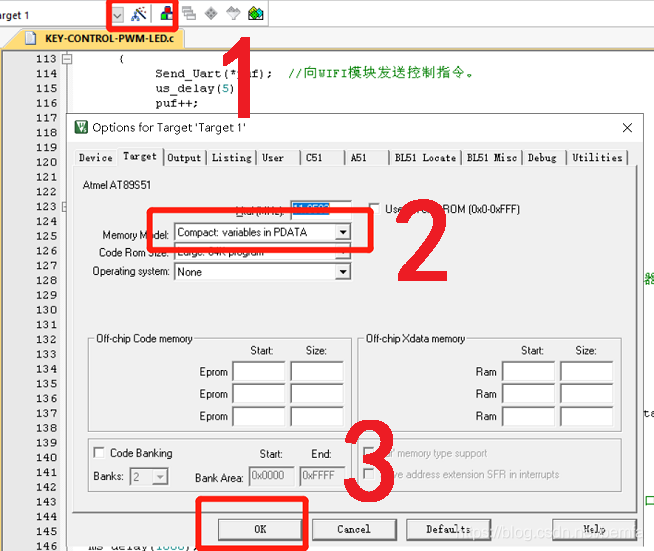The width and height of the screenshot is (654, 551).
Task: Click the Keil icon in dialog title
Action: [81, 127]
